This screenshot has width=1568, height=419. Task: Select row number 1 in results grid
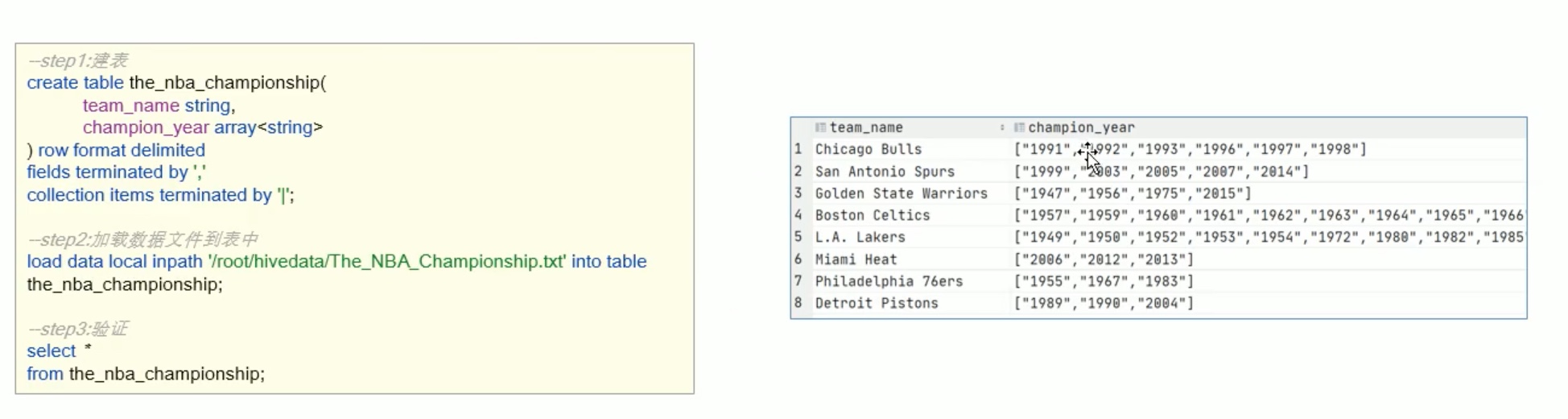798,149
